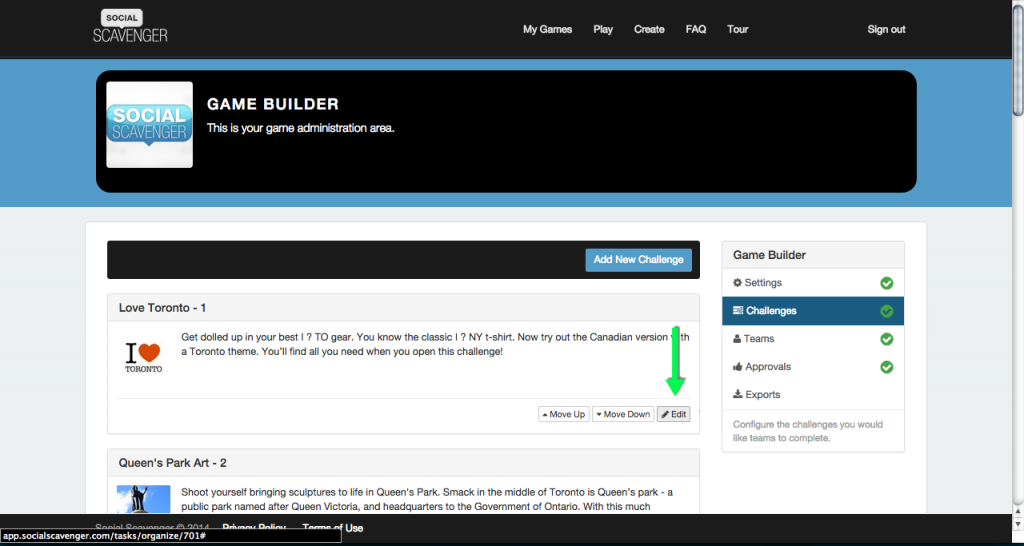Start the Tour from navigation

(x=737, y=29)
